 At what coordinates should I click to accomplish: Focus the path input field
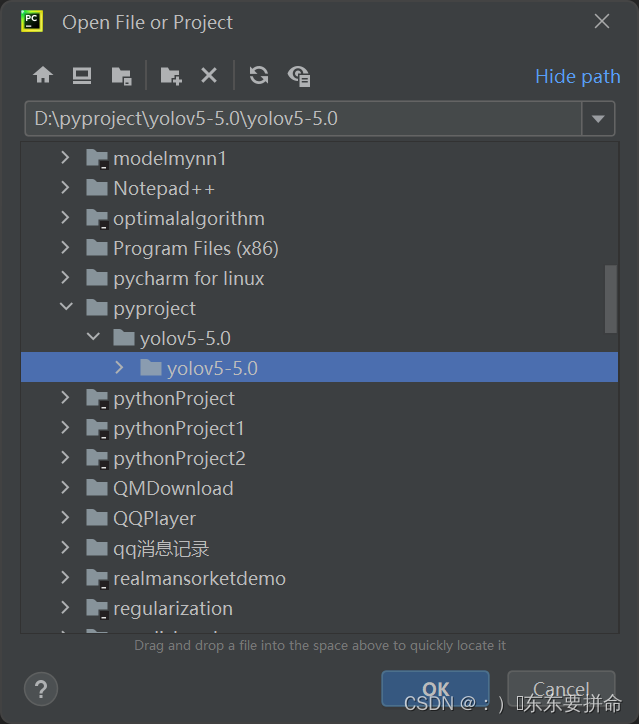coord(303,119)
